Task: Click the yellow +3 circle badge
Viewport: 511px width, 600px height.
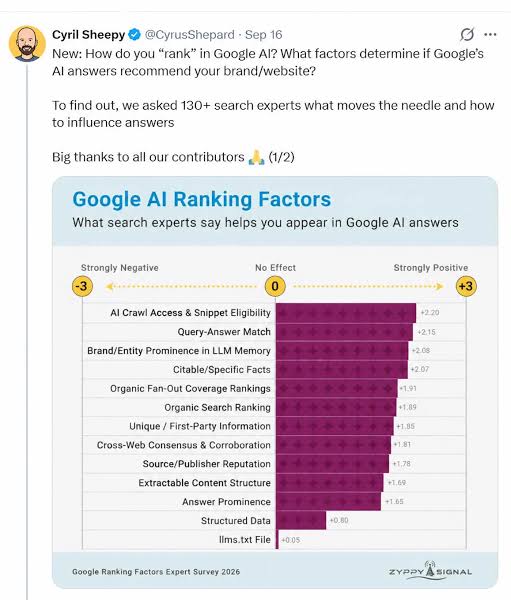Action: (x=466, y=286)
